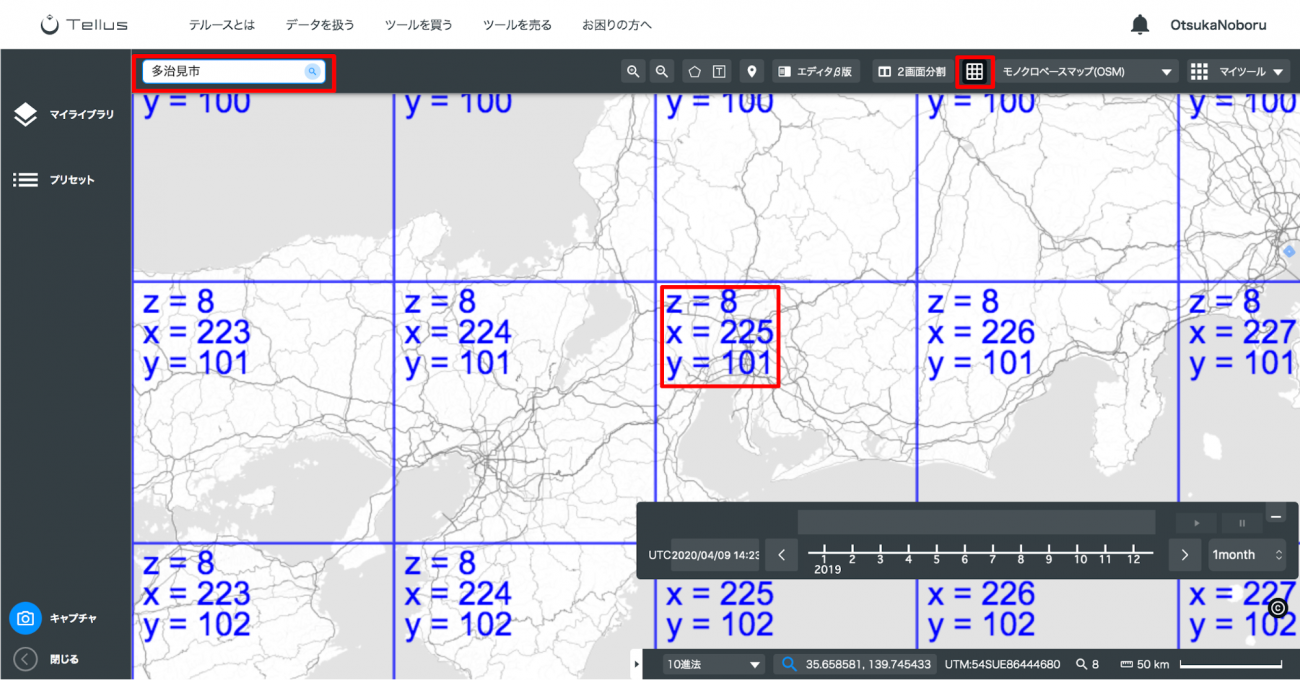Select the location pin marker tool
This screenshot has height=680, width=1300.
click(752, 71)
